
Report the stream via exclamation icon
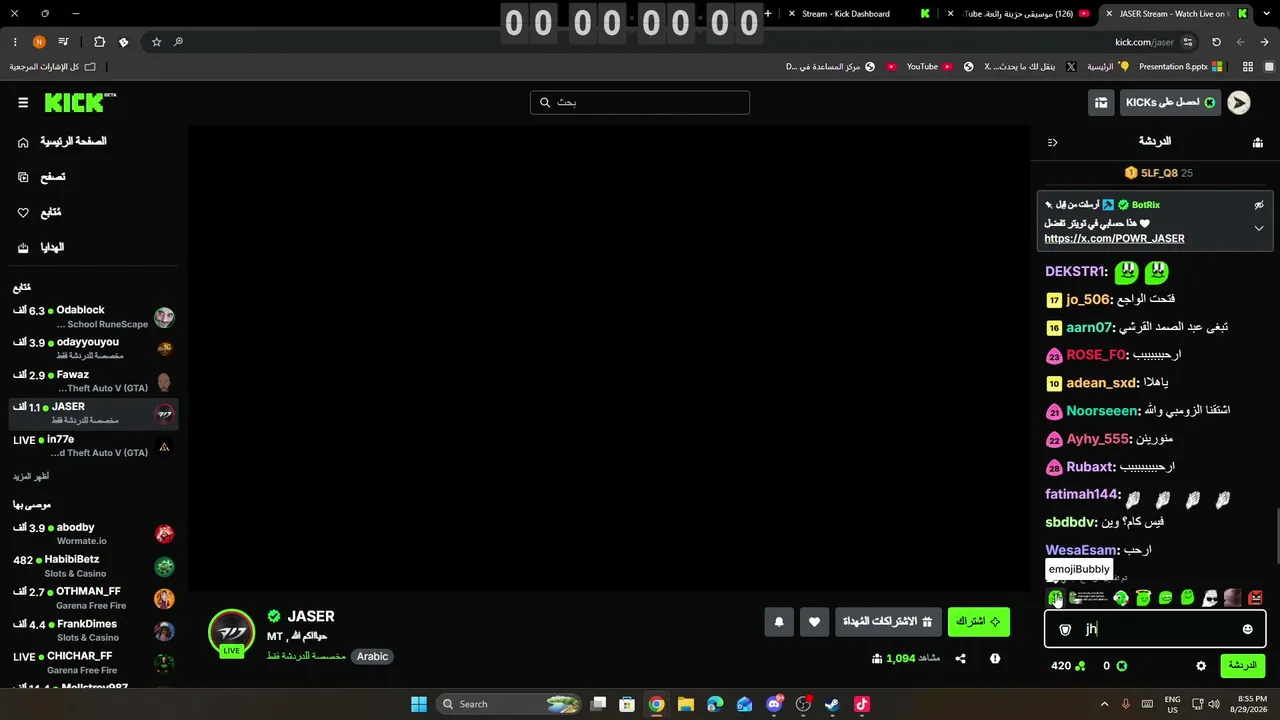[x=995, y=659]
